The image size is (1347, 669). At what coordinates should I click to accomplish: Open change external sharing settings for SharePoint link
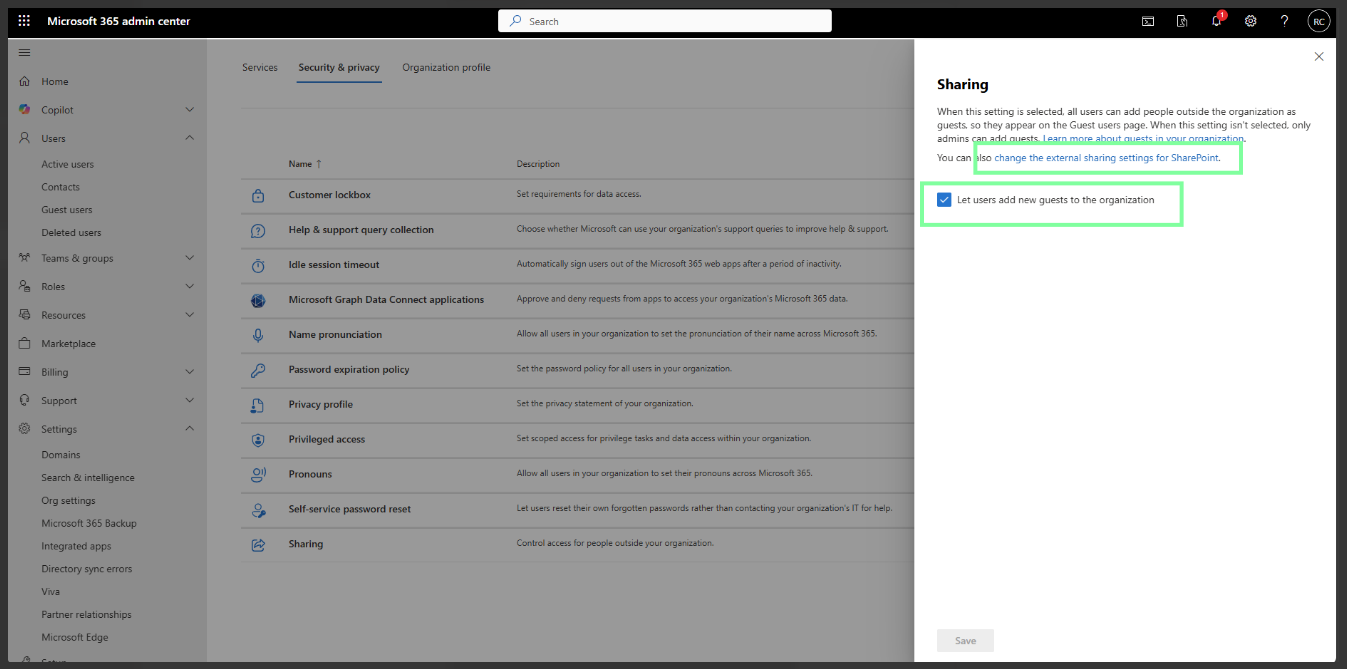point(1106,158)
